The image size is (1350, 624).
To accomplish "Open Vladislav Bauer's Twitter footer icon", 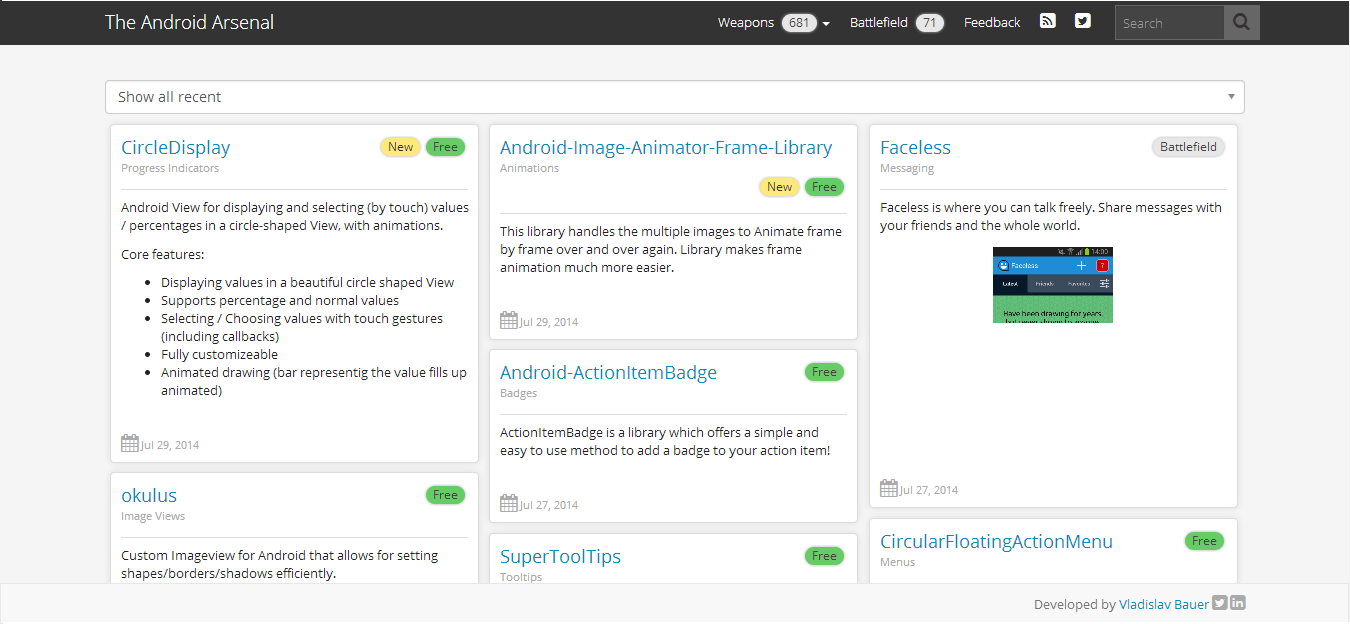I will 1219,602.
